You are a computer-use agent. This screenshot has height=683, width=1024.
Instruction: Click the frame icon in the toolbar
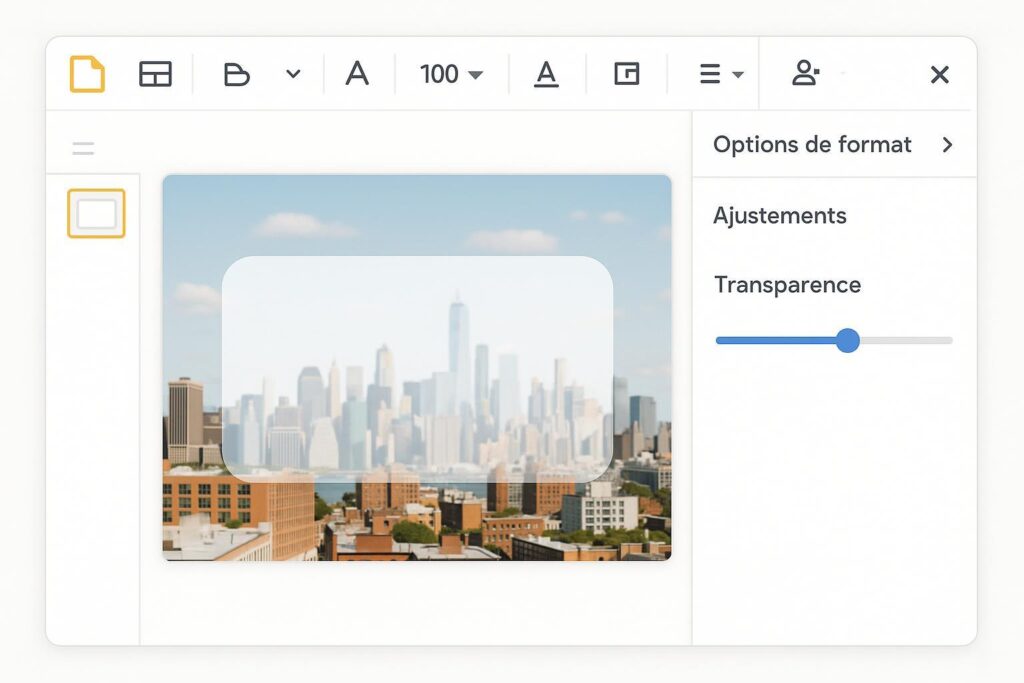click(x=627, y=74)
